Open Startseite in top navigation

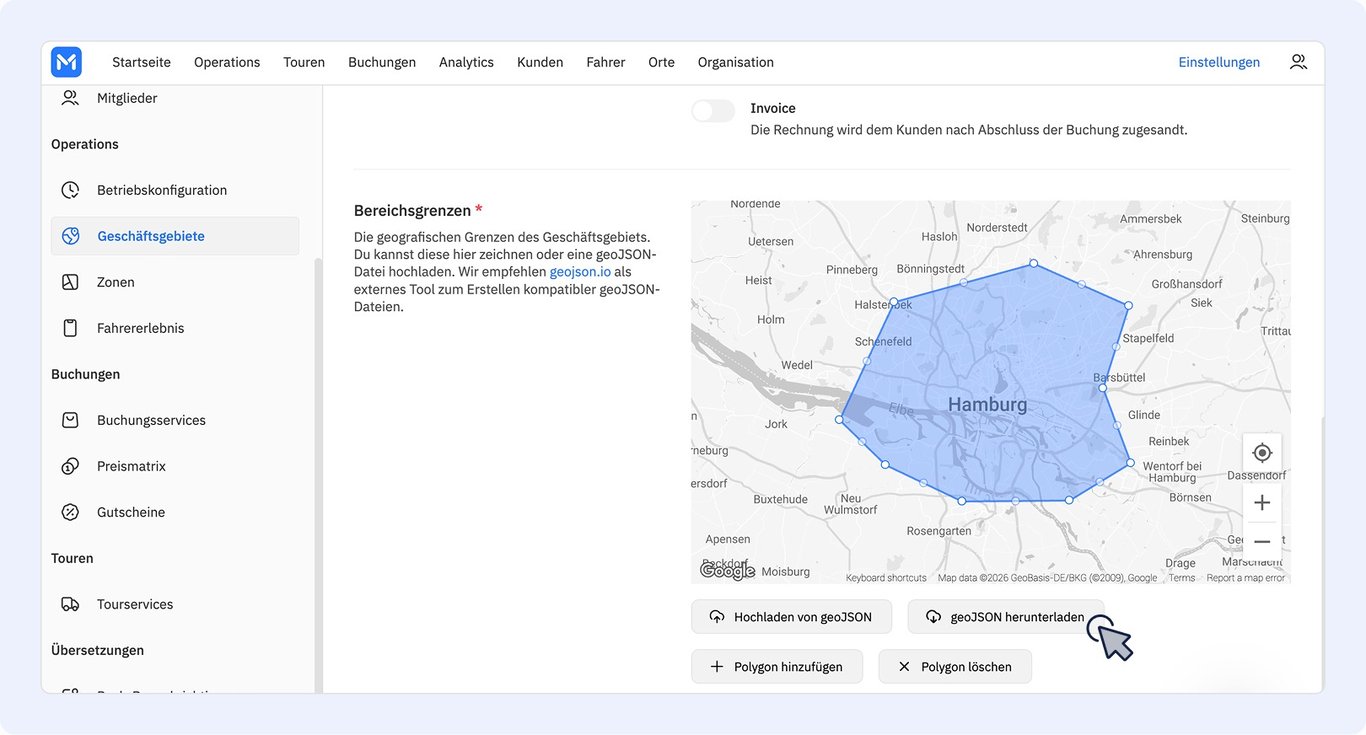pos(141,62)
